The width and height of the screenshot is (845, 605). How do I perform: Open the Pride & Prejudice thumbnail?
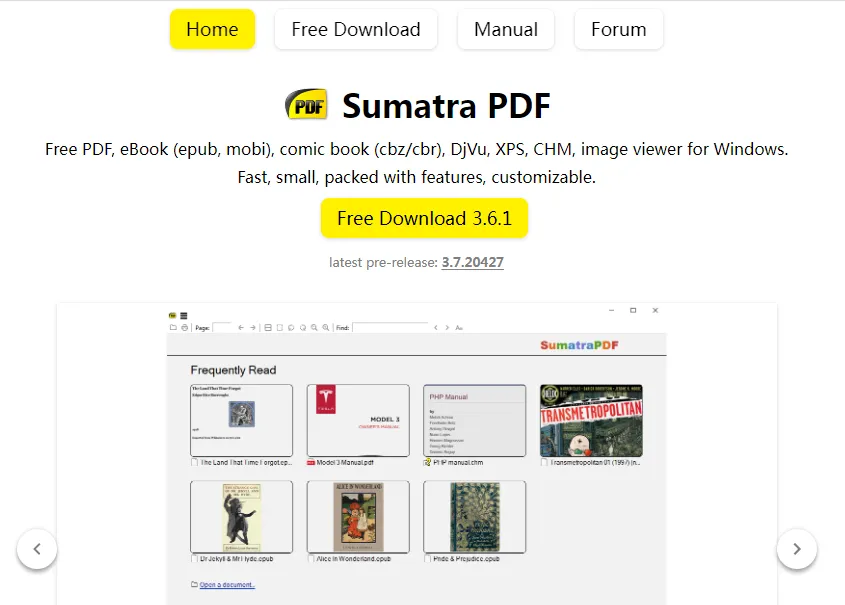474,517
